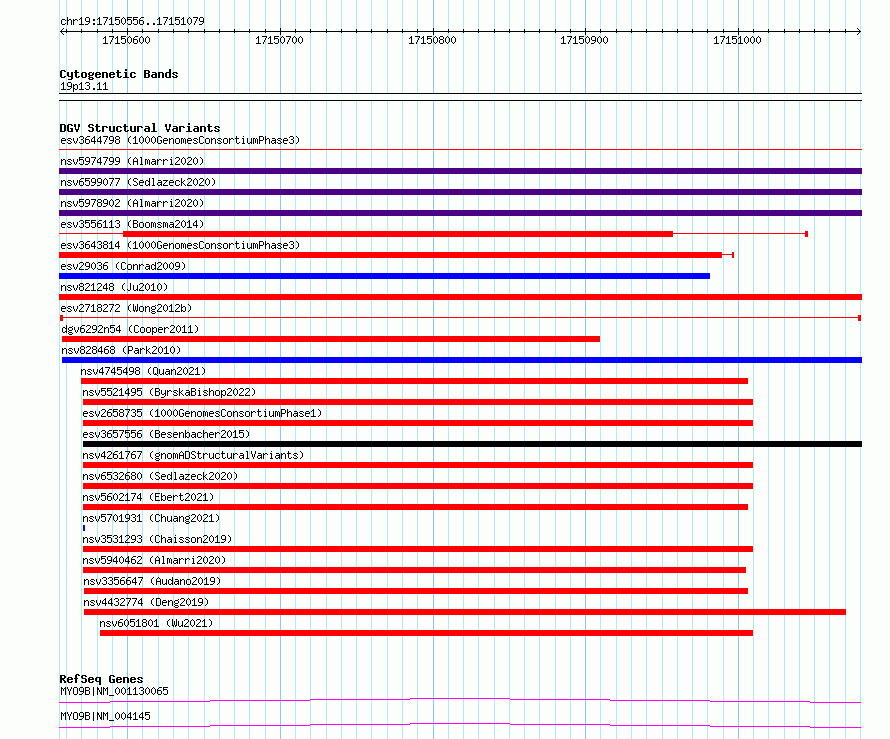Viewport: 890px width, 739px height.
Task: Click the black esv3657556 (Besenbacher2015) bar
Action: pos(472,444)
